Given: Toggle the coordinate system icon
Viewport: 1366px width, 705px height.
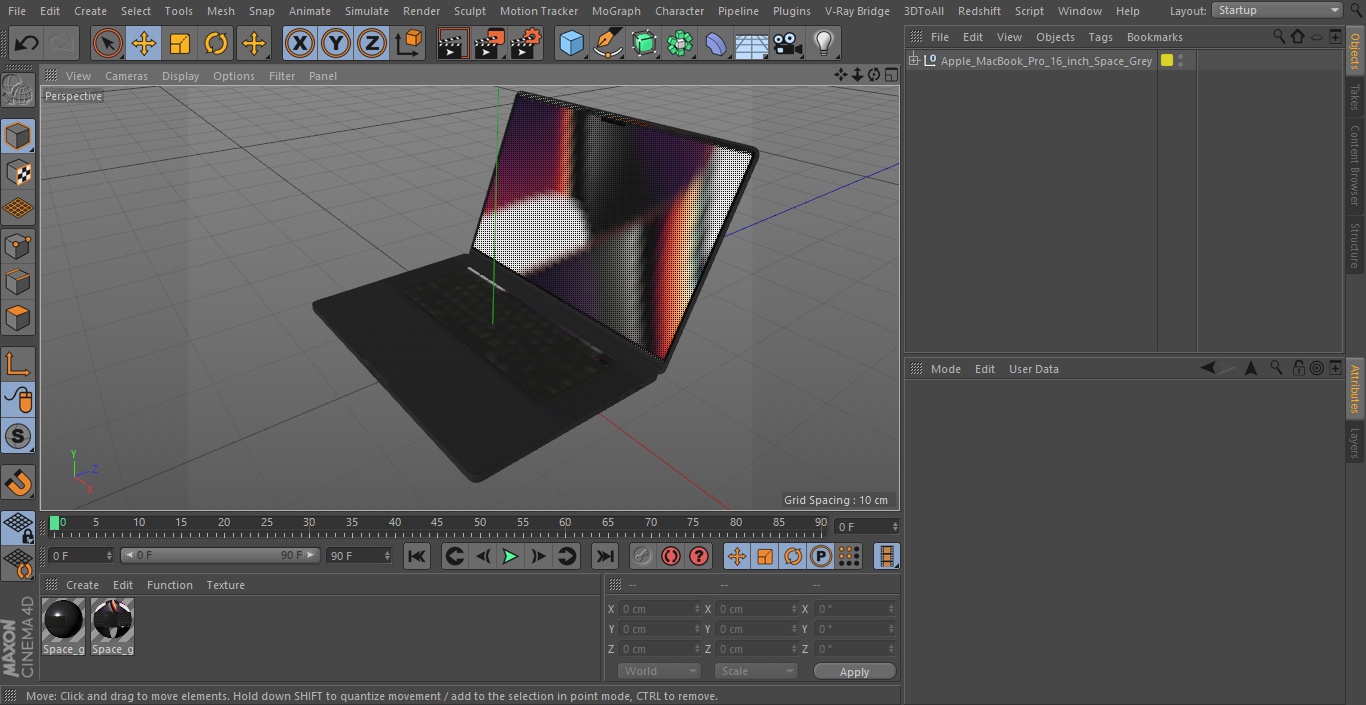Looking at the screenshot, I should coord(409,43).
